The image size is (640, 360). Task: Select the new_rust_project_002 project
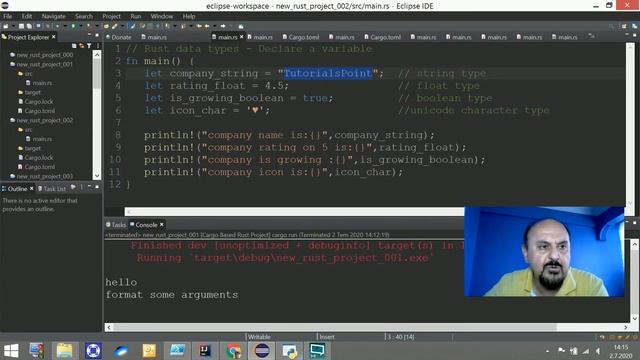pos(45,120)
